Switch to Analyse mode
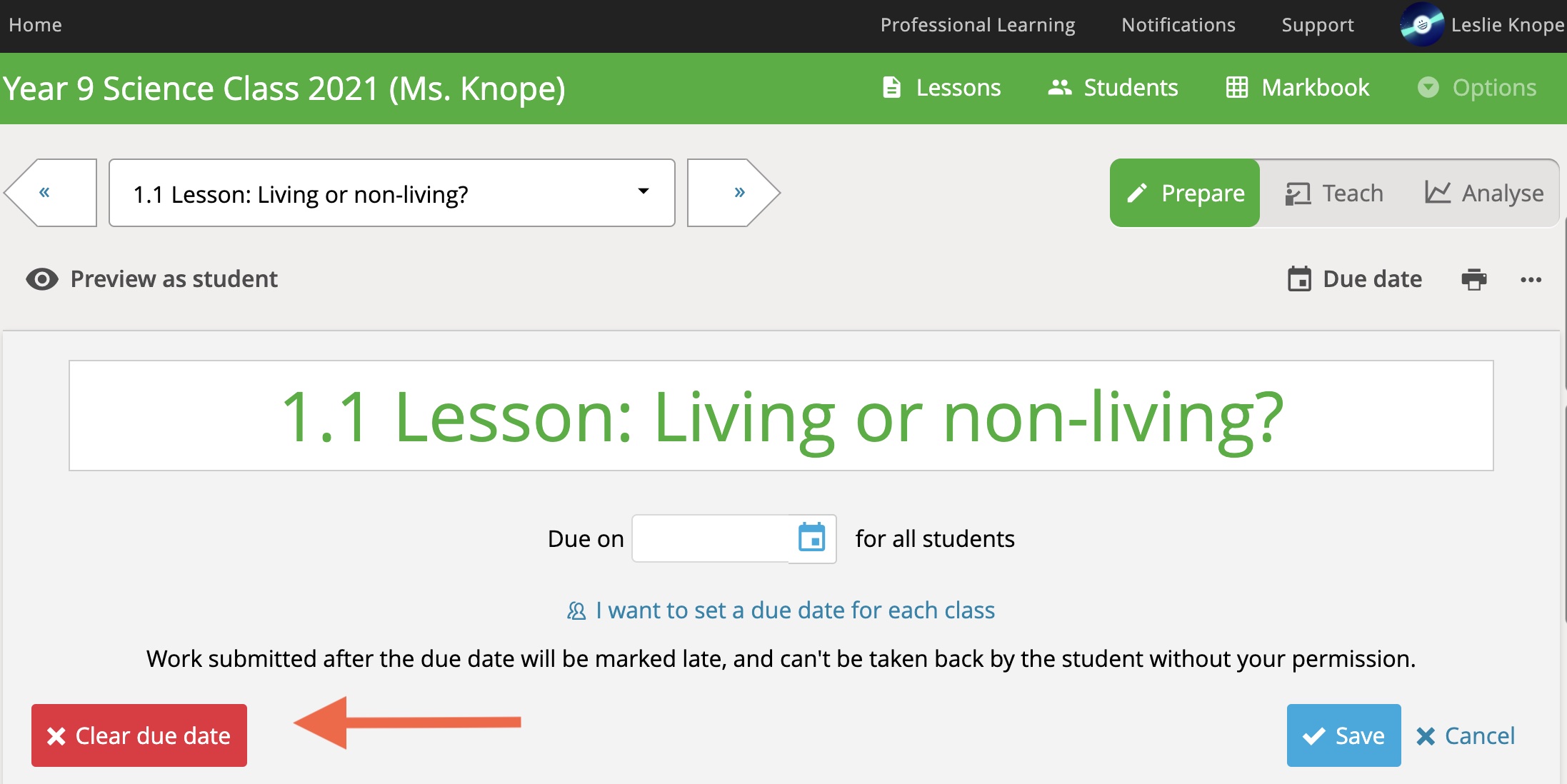Viewport: 1567px width, 784px height. click(x=1484, y=193)
